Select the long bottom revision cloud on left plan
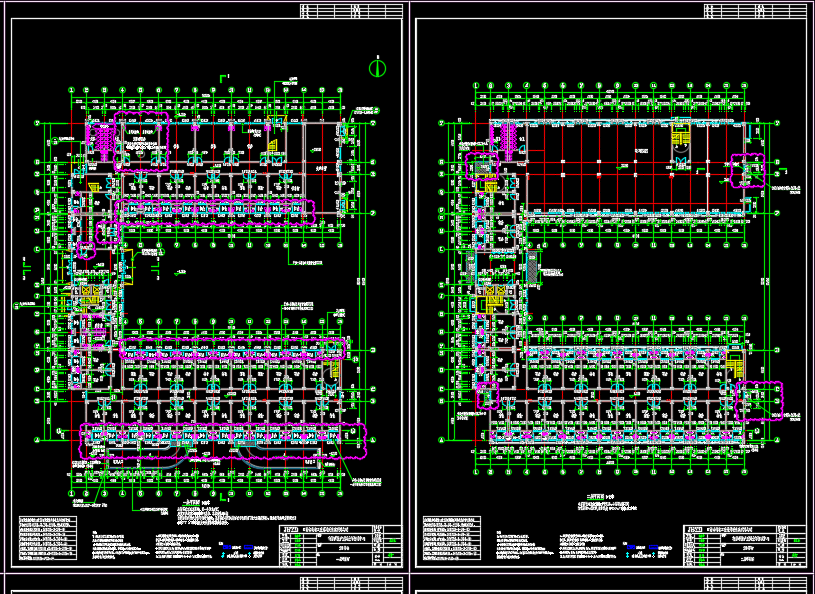Viewport: 815px width, 594px height. click(224, 440)
